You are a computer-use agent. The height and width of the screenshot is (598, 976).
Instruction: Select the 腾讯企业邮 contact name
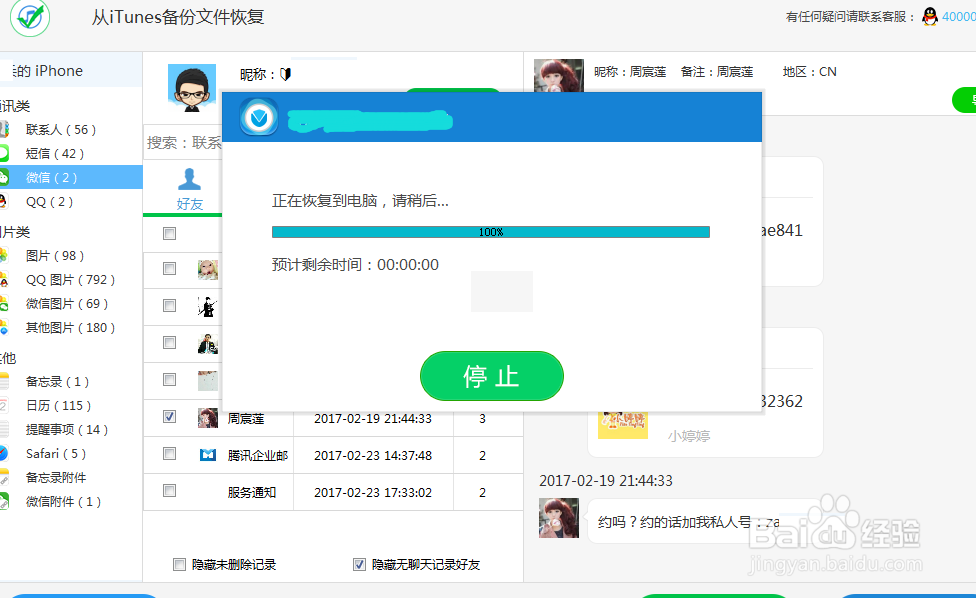tap(258, 456)
